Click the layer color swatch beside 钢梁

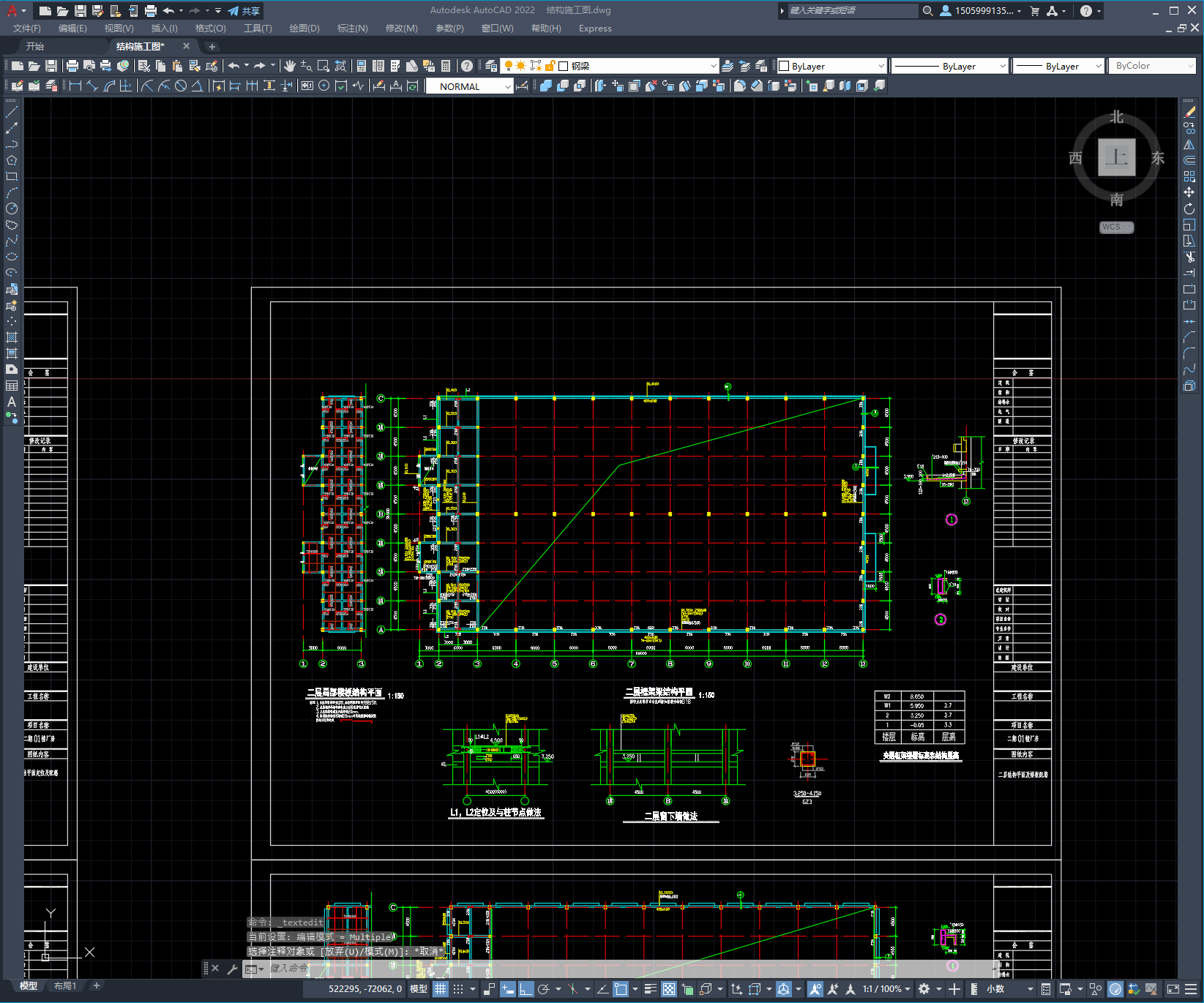[563, 66]
